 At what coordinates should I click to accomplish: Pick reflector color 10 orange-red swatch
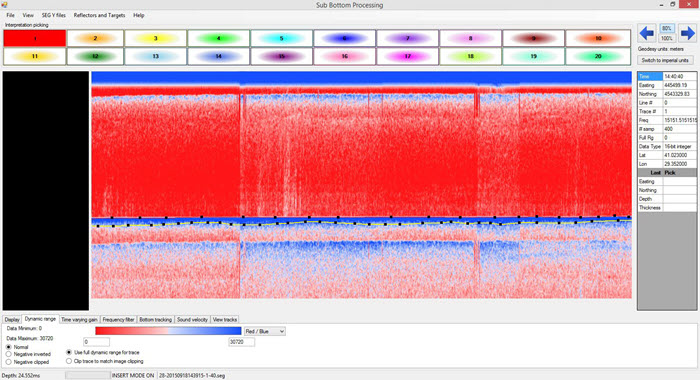coord(598,38)
